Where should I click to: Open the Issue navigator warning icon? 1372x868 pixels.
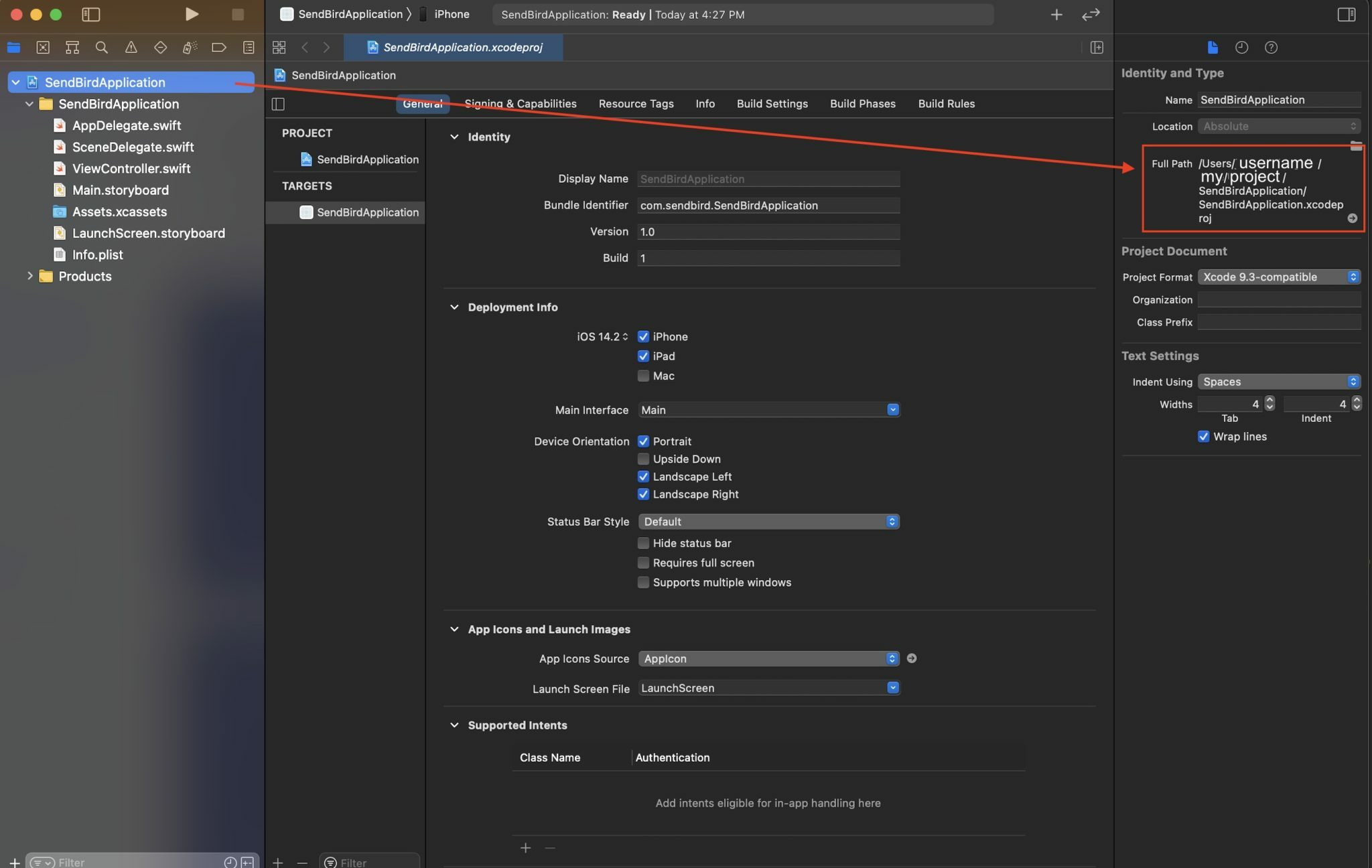(131, 48)
